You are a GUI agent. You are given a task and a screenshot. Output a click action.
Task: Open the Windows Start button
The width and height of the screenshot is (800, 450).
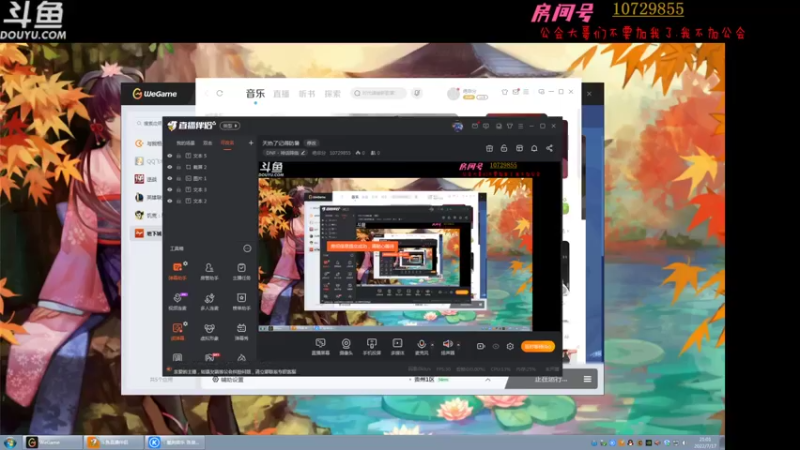point(10,442)
